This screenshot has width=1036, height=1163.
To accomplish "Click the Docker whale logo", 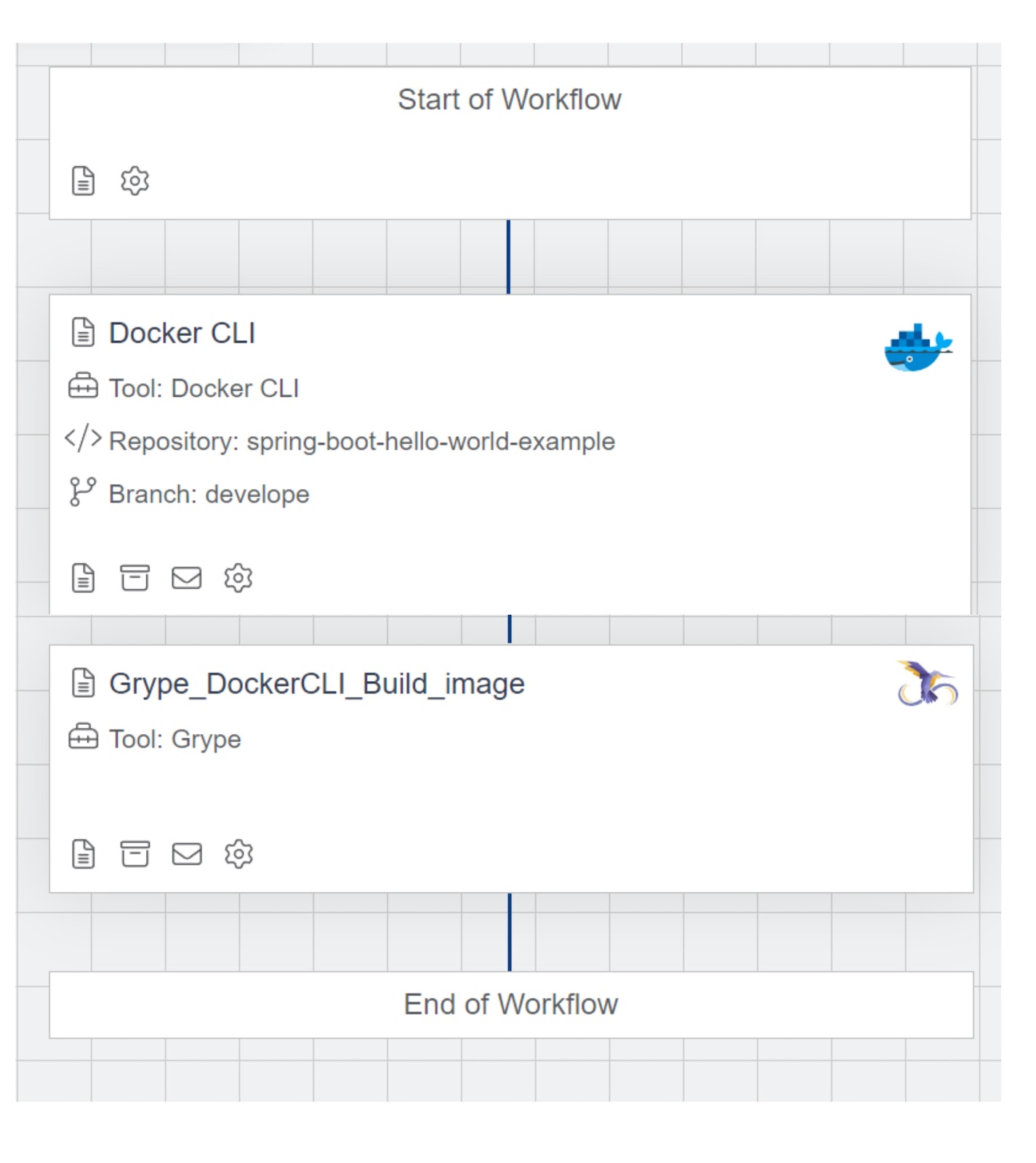I will pos(917,347).
